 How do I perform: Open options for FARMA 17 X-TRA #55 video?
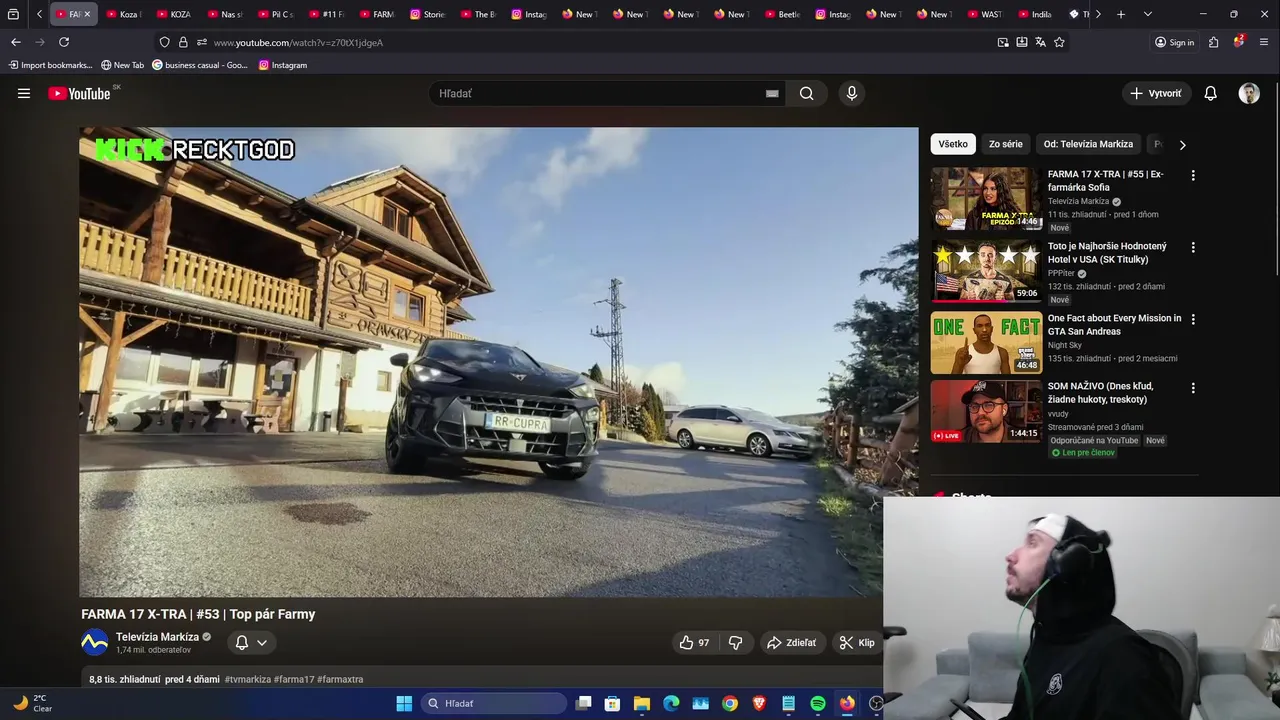click(1192, 175)
